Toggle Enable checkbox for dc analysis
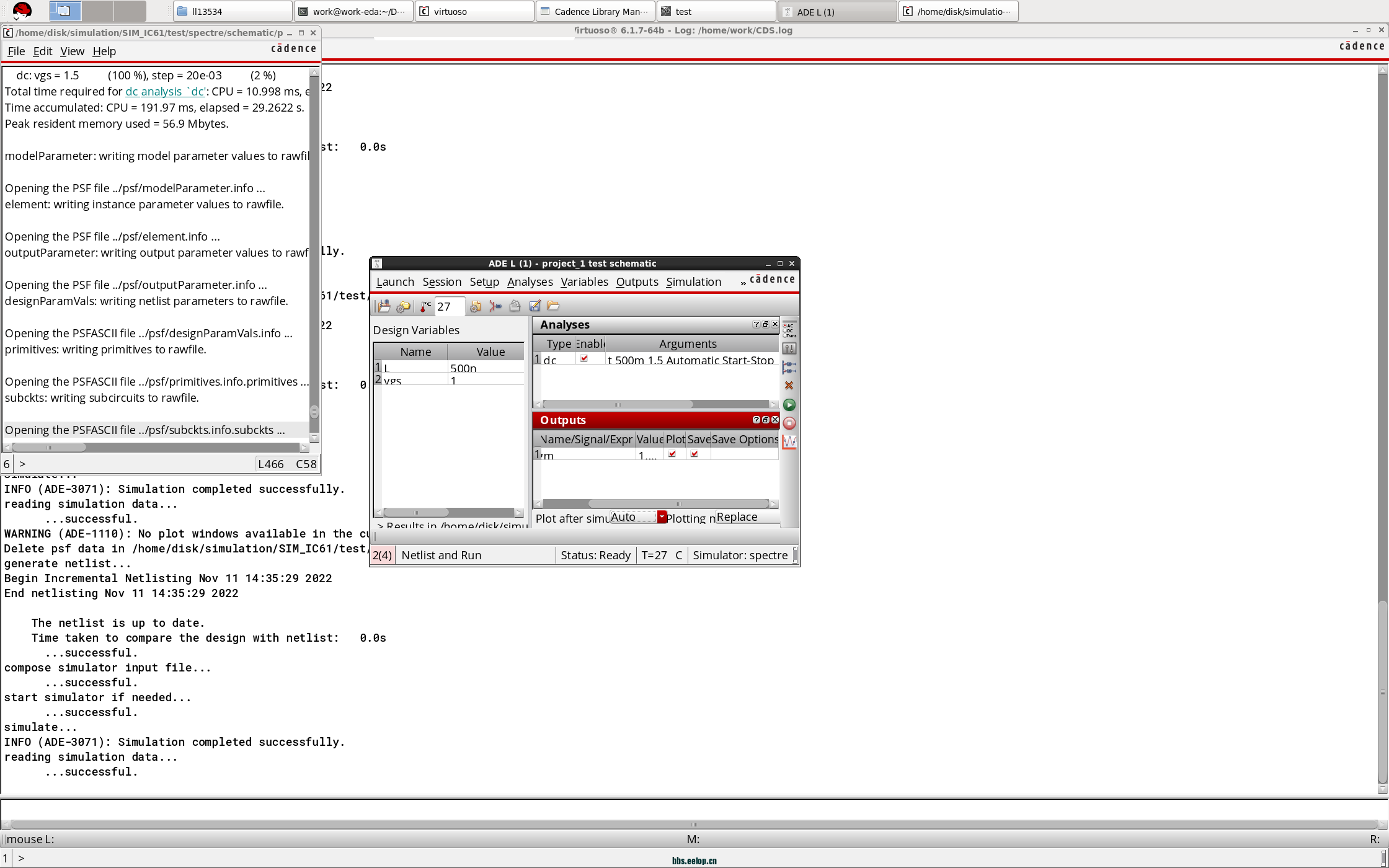Image resolution: width=1389 pixels, height=868 pixels. click(584, 358)
